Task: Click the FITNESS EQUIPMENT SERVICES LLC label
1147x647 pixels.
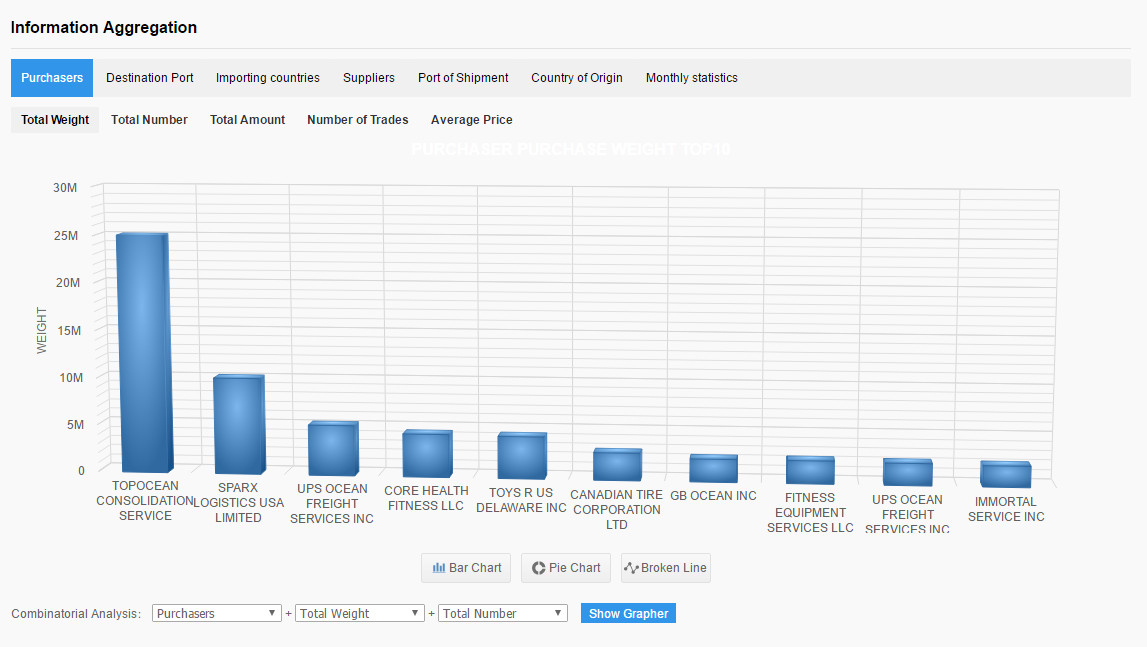Action: point(810,512)
